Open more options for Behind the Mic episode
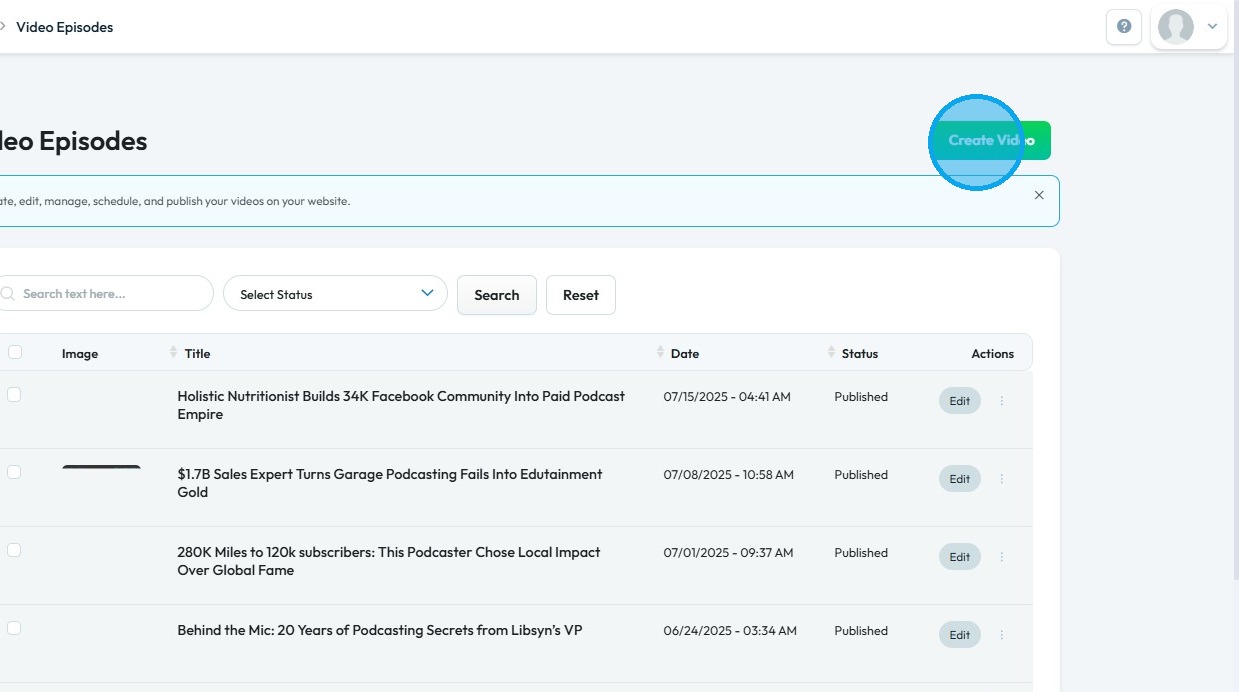This screenshot has height=692, width=1239. click(x=1002, y=635)
